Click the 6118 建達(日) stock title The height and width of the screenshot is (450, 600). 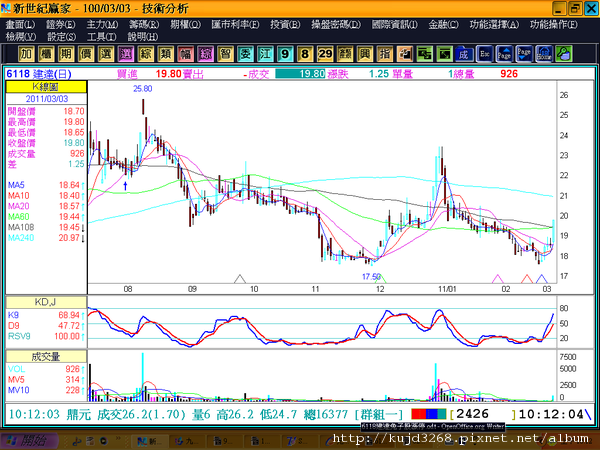(39, 73)
